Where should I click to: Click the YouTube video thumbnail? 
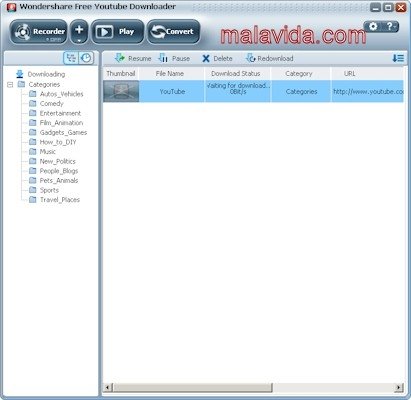[121, 91]
